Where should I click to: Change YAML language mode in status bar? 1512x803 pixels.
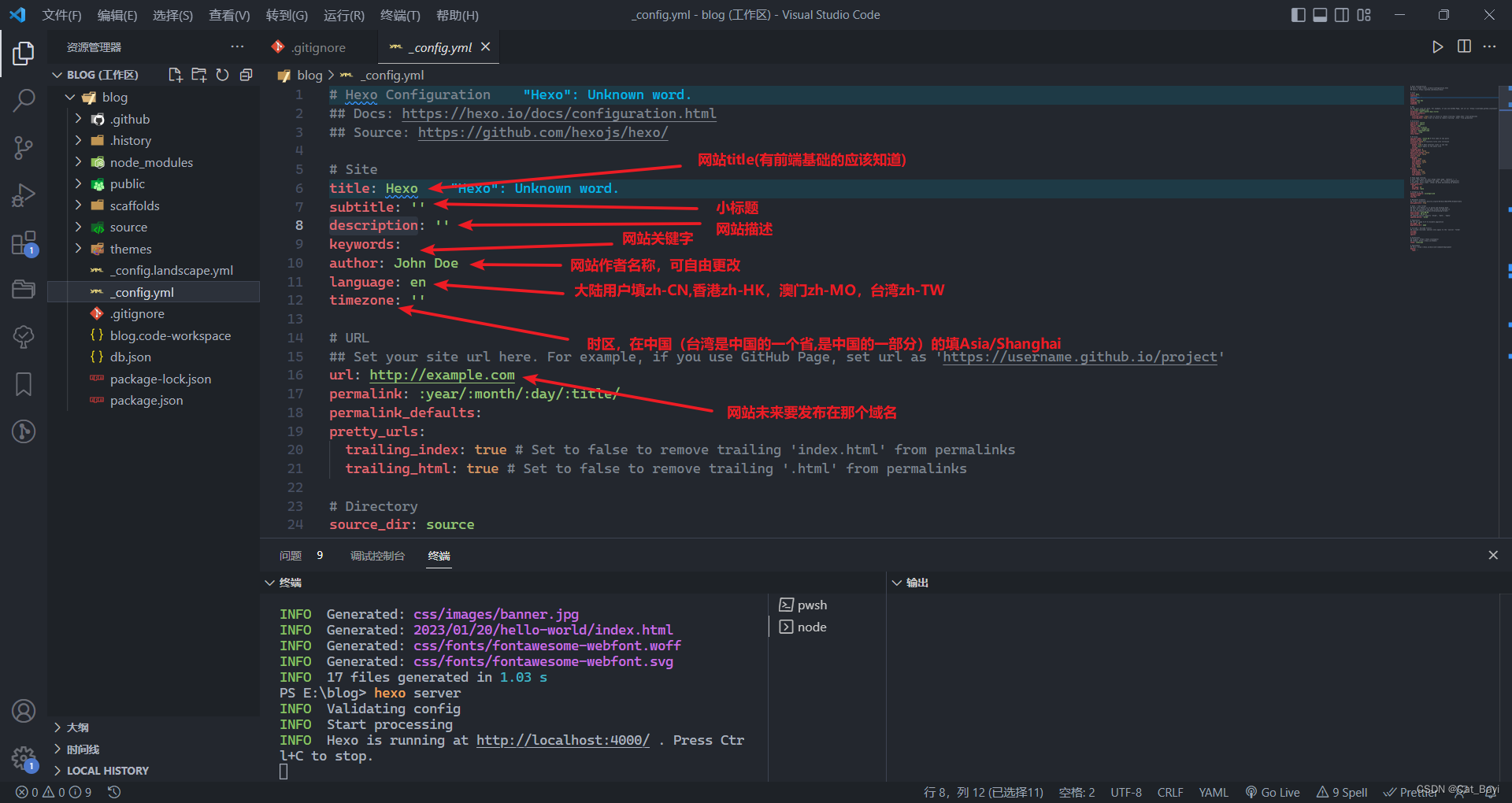coord(1214,792)
